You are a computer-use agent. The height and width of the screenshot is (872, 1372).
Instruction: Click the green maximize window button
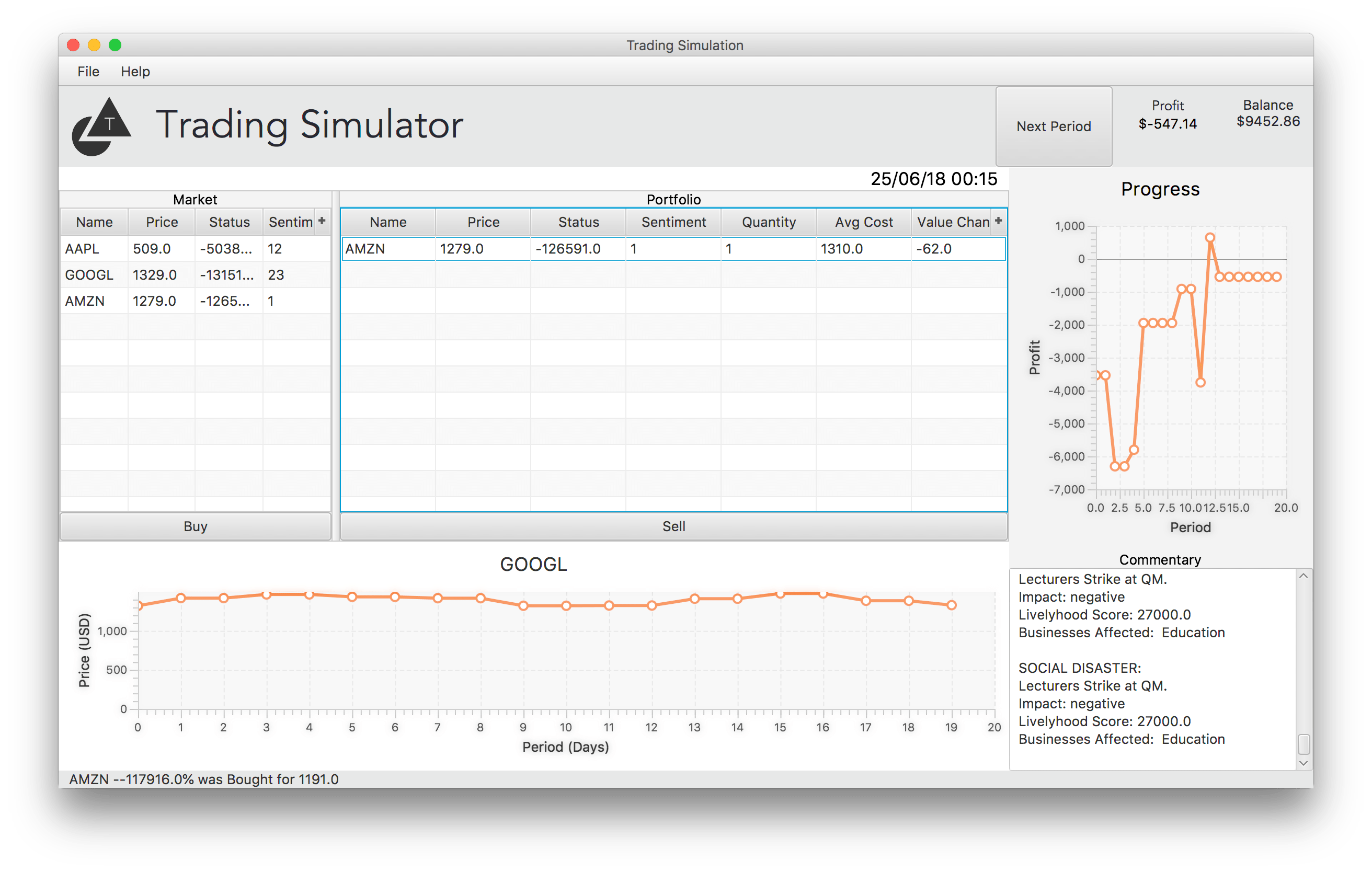pyautogui.click(x=115, y=45)
